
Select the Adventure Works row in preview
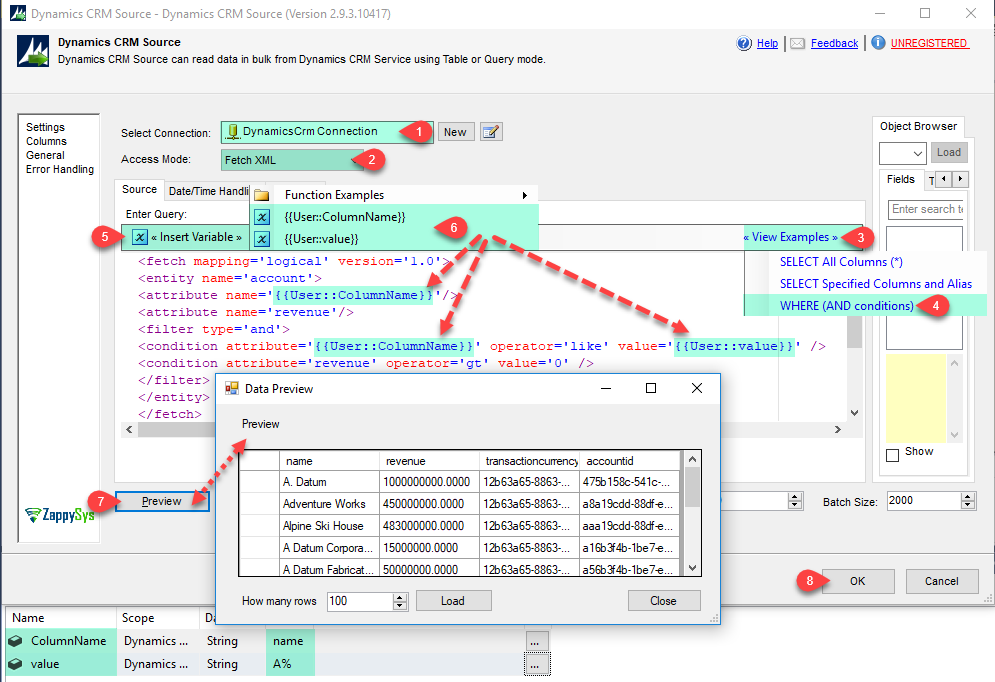click(461, 504)
